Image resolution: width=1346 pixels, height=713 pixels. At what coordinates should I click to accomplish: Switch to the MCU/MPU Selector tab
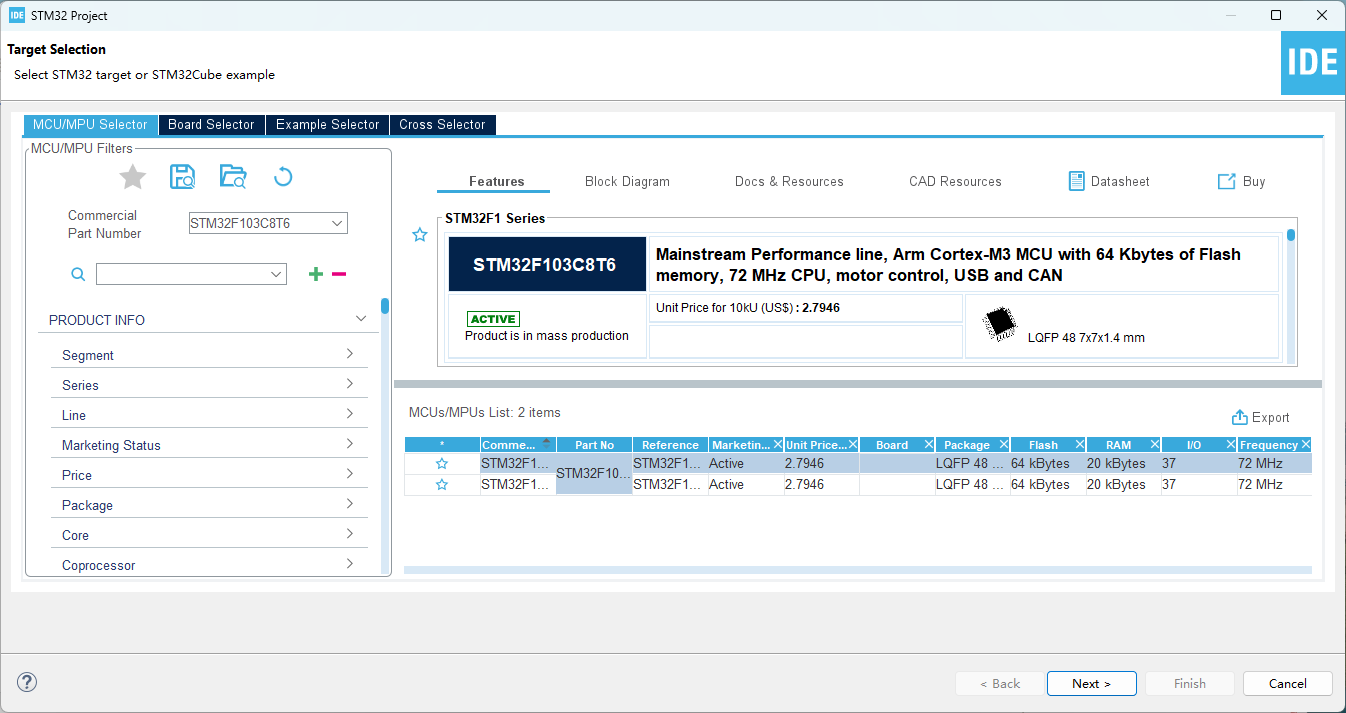coord(90,125)
